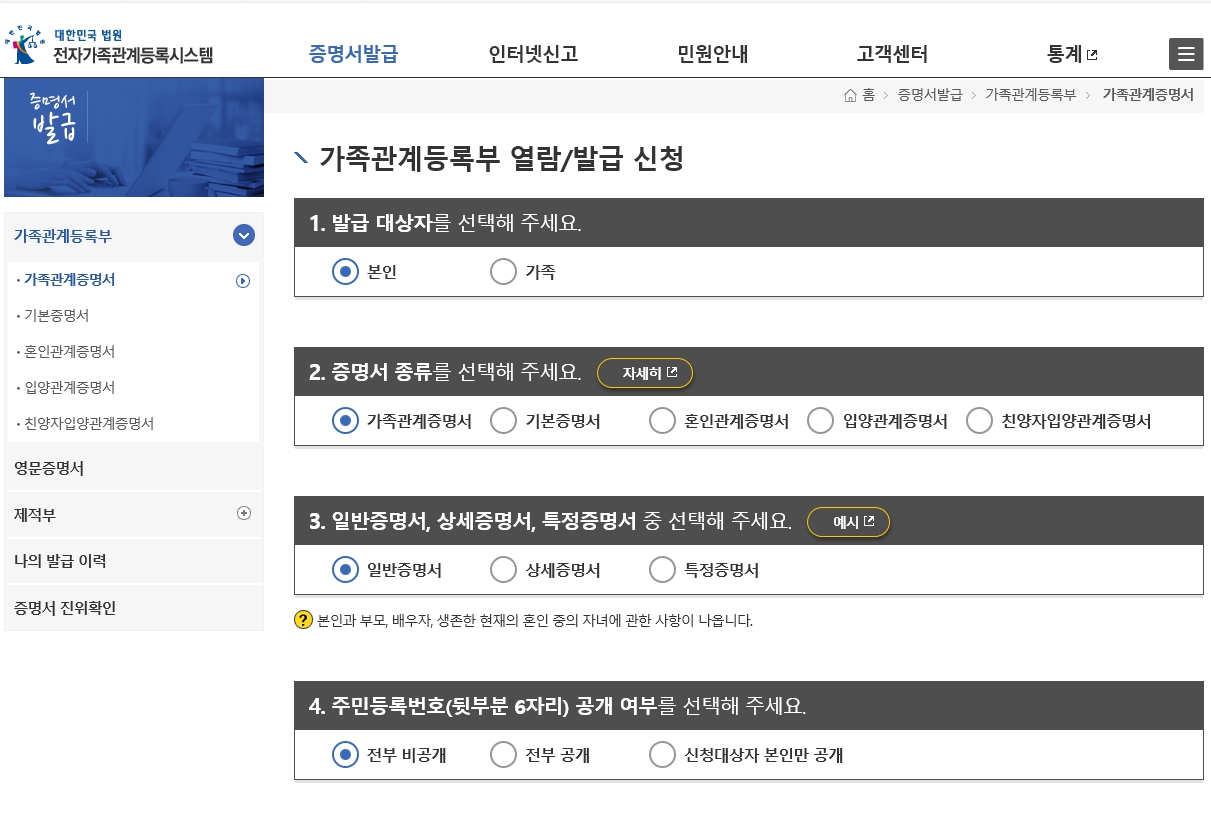The height and width of the screenshot is (820, 1211).
Task: Select the 가족 radio button
Action: click(x=503, y=271)
